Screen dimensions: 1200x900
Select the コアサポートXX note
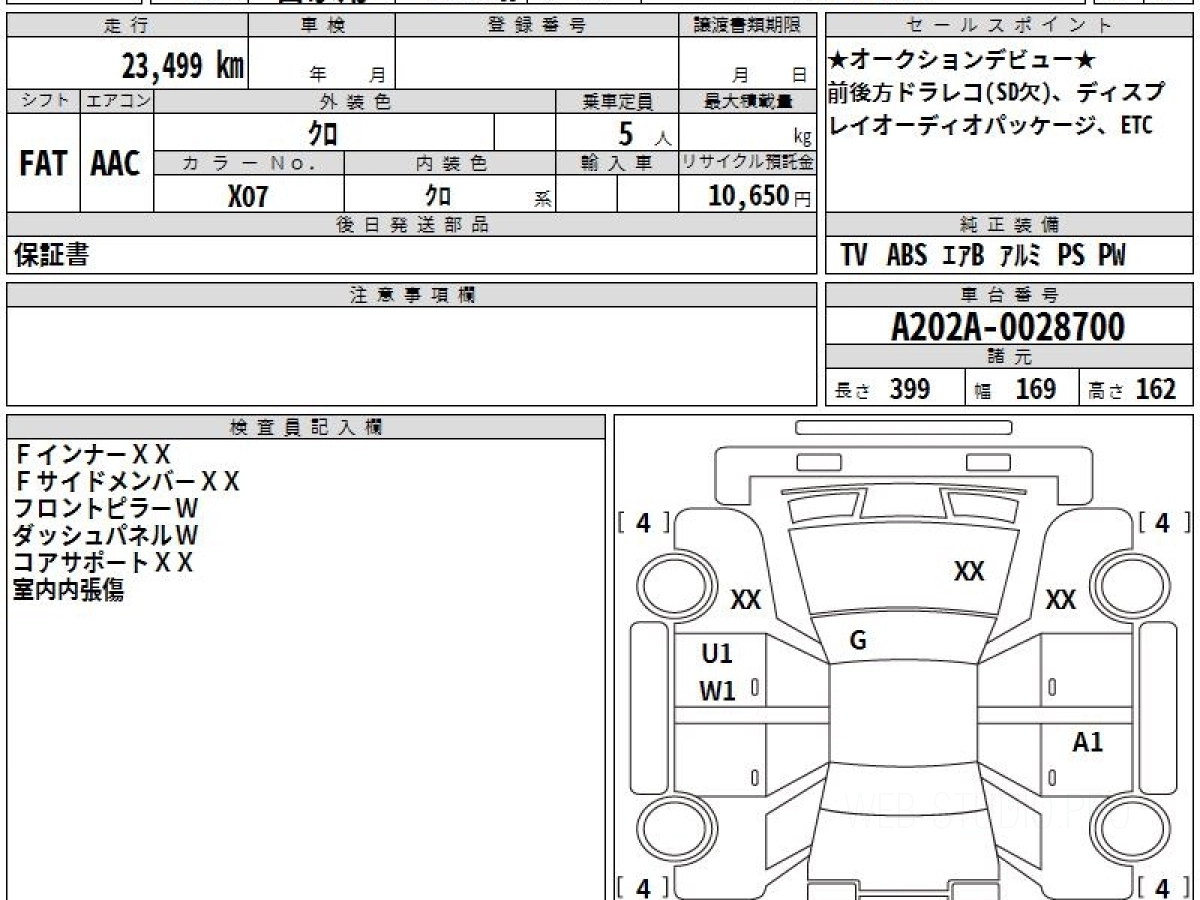point(104,562)
